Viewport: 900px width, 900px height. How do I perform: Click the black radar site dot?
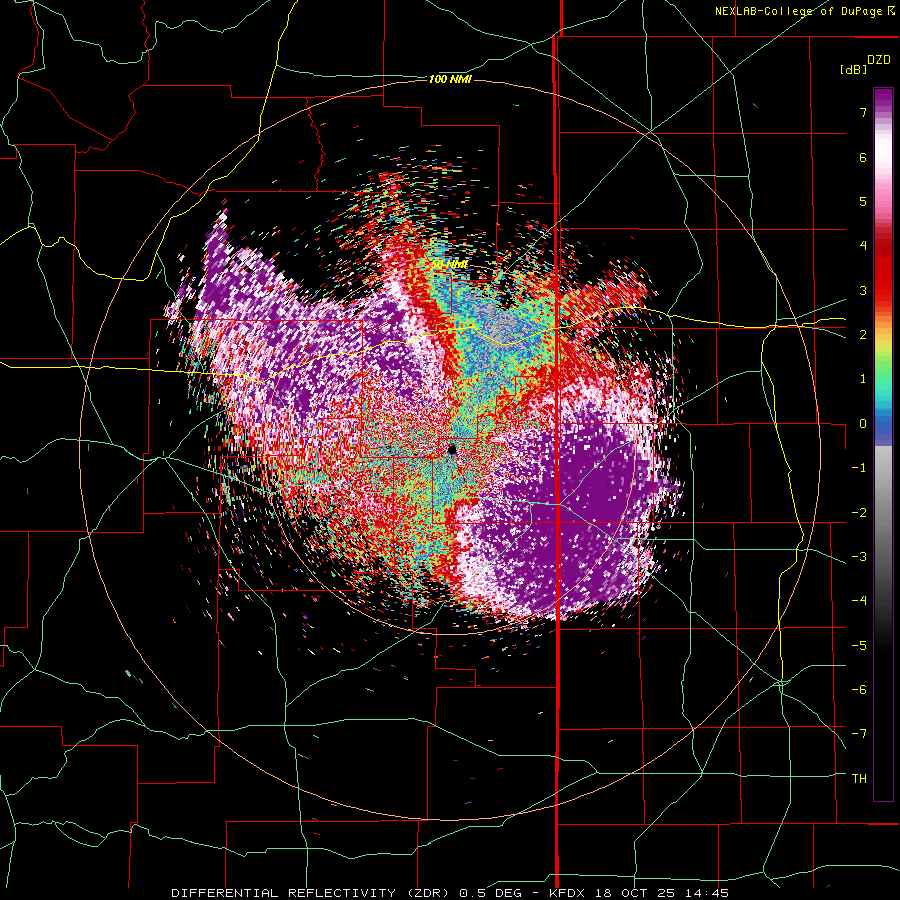(452, 449)
